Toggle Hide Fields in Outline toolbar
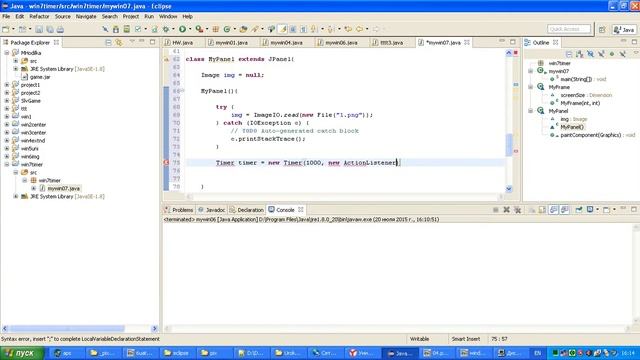Screen dimensions: 640x360 590,54
